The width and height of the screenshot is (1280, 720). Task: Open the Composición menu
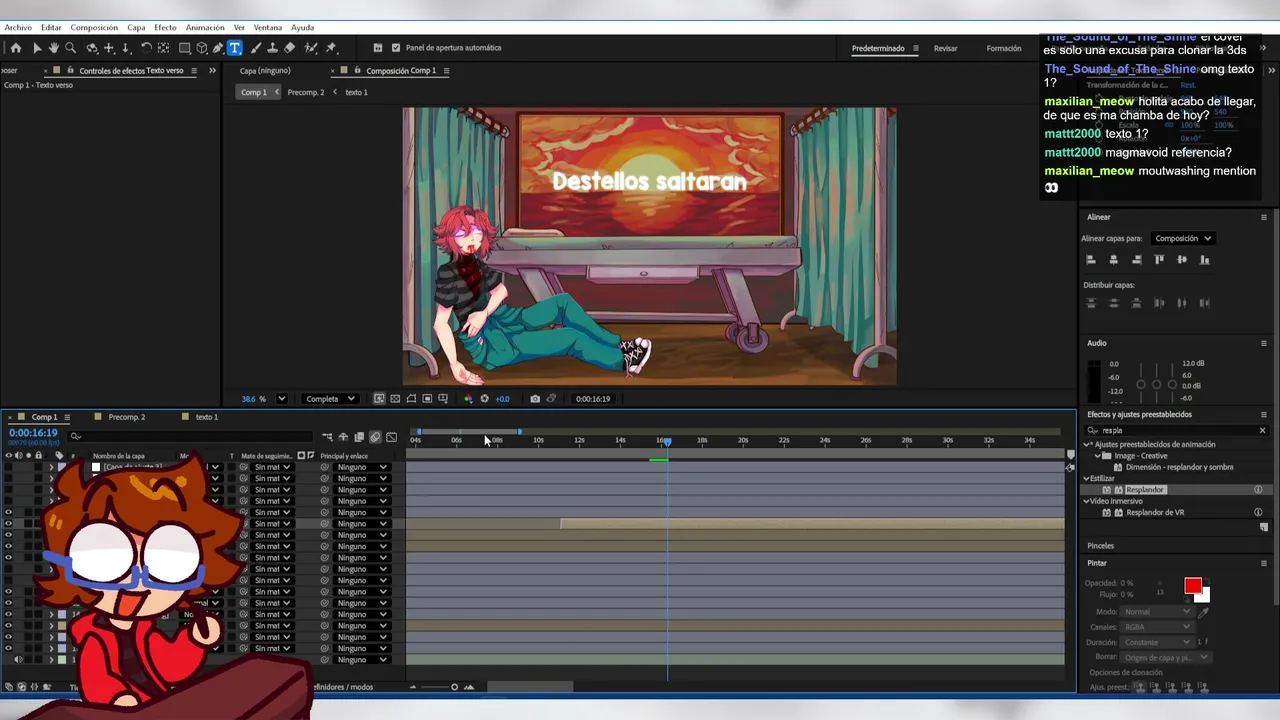[x=94, y=27]
